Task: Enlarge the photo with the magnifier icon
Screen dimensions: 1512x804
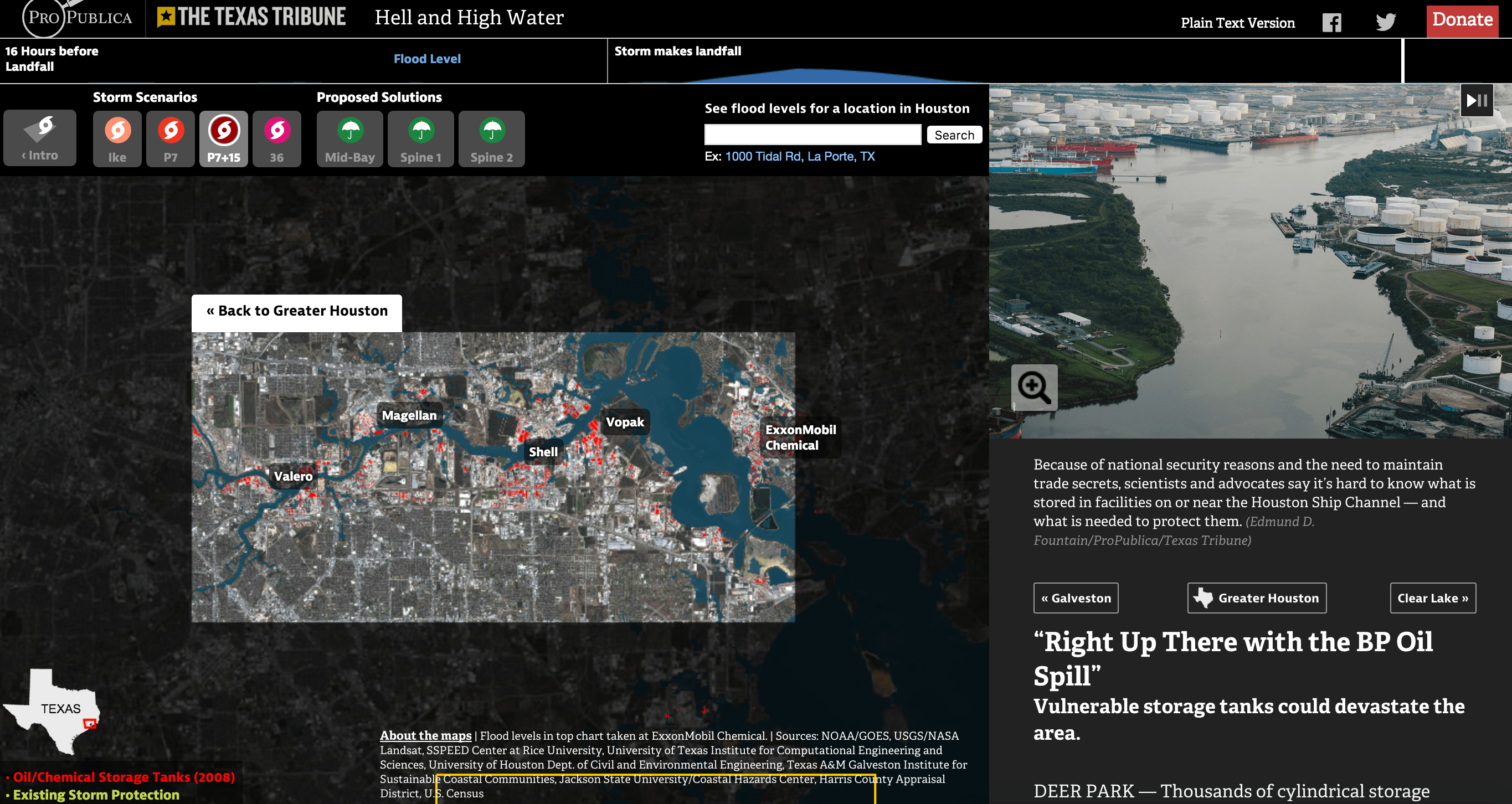Action: (x=1034, y=388)
